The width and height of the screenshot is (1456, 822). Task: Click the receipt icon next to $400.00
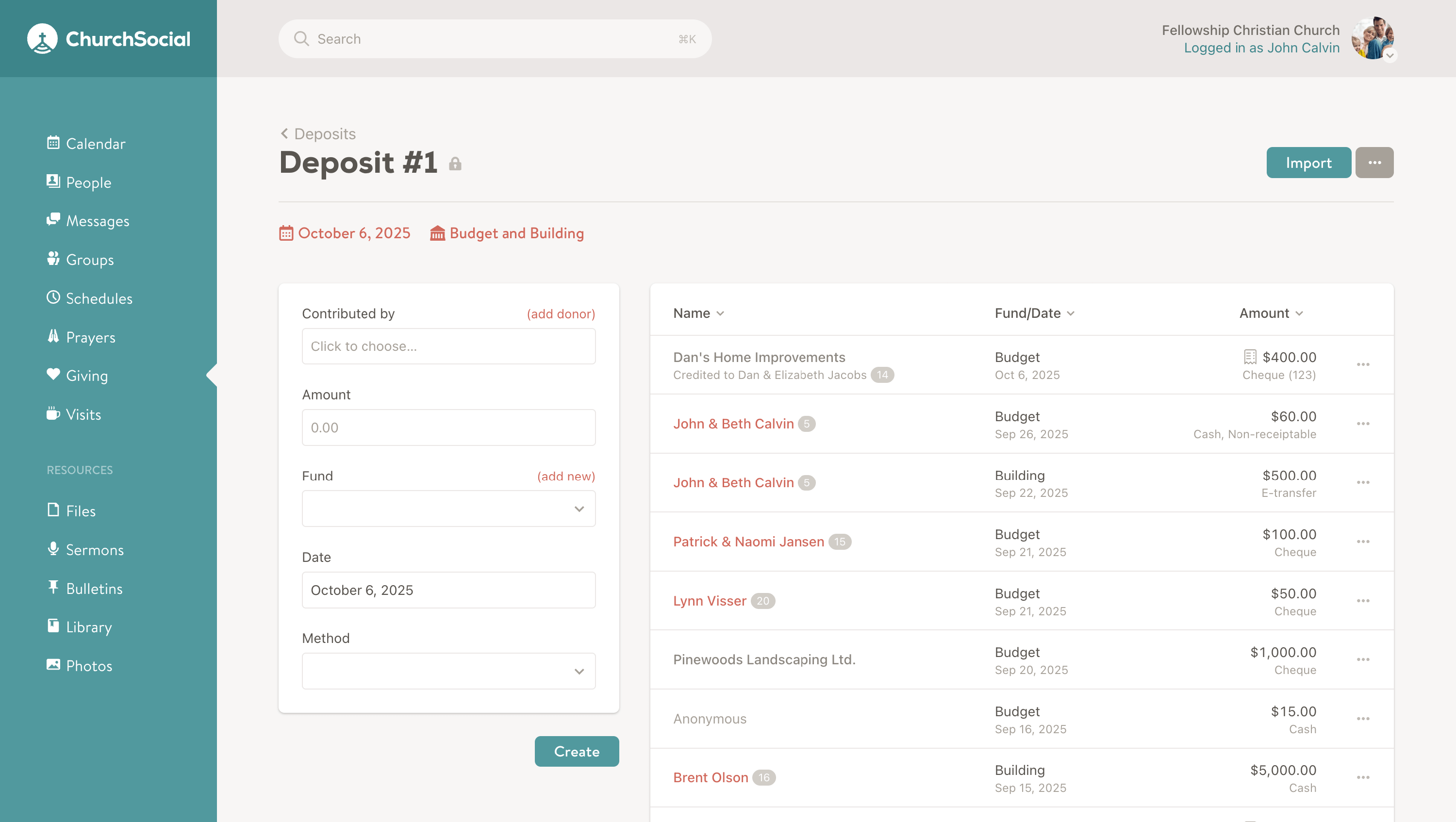[x=1250, y=357]
